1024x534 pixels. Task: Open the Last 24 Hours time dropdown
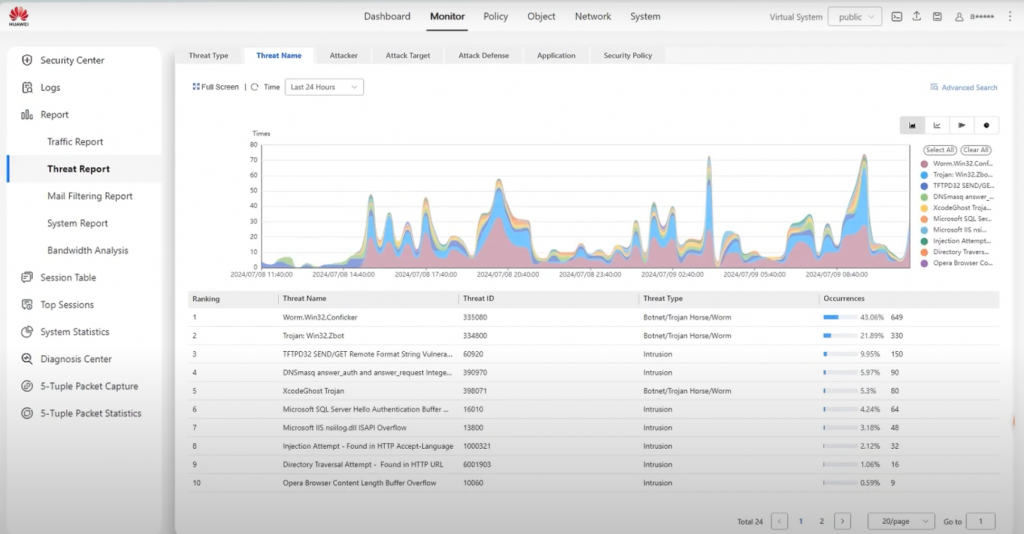click(x=324, y=87)
